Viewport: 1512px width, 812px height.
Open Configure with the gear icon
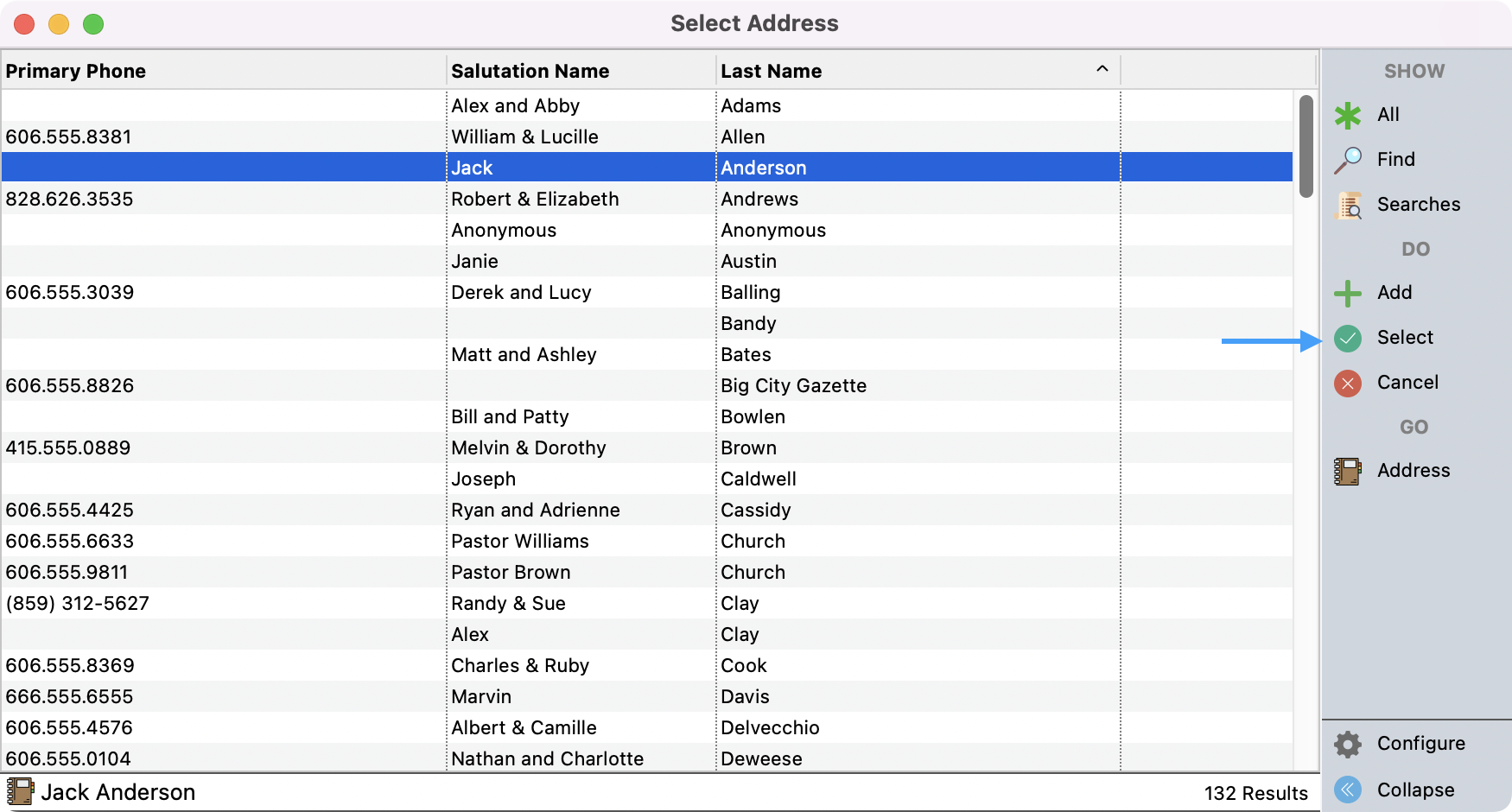(1348, 744)
